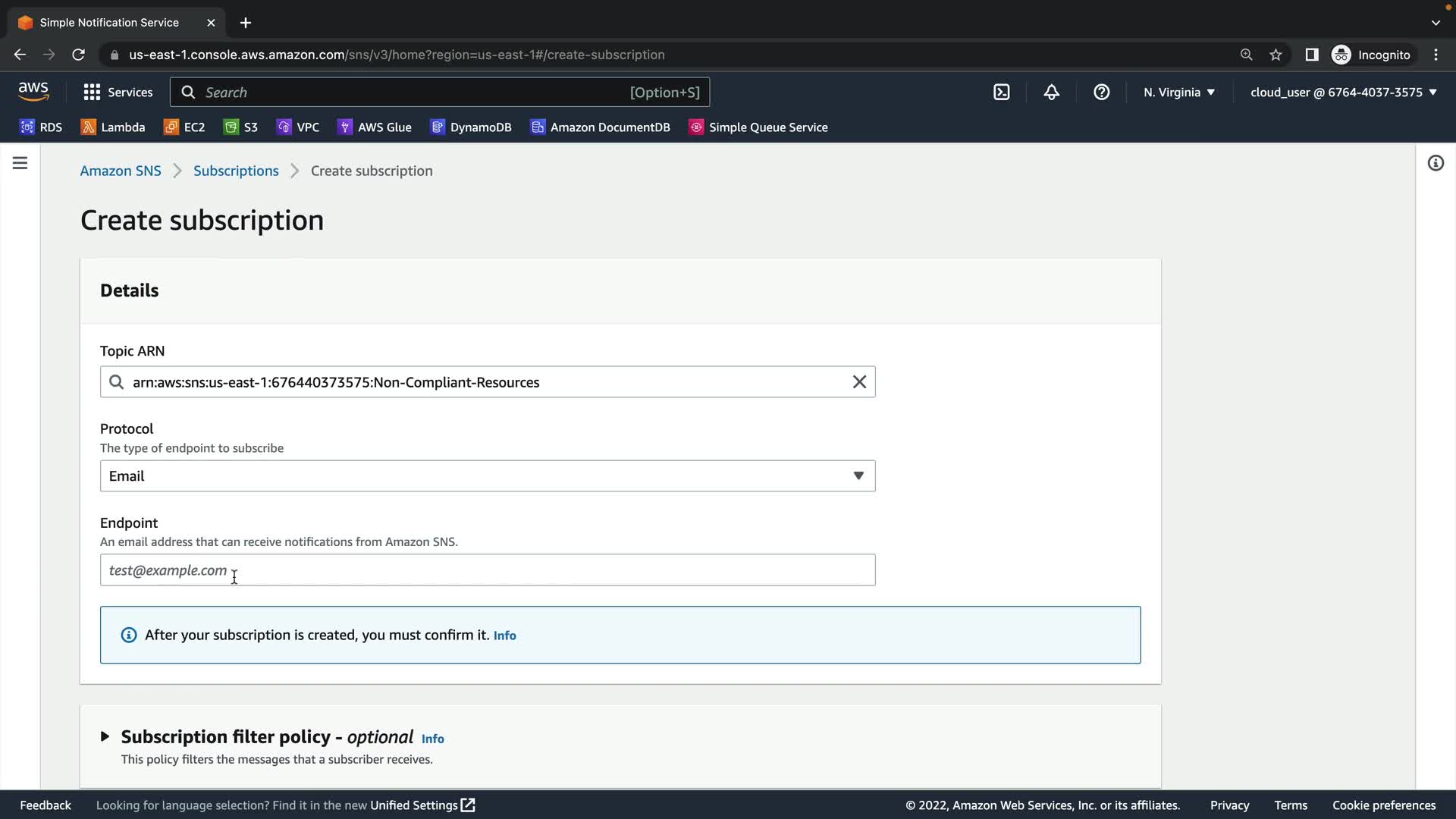1456x819 pixels.
Task: Open Simple Queue Service shortcut
Action: (x=758, y=127)
